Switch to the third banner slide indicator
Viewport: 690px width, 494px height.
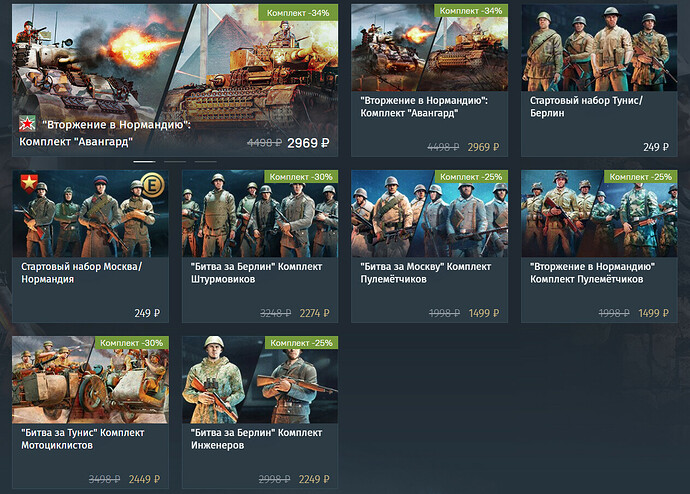206,162
